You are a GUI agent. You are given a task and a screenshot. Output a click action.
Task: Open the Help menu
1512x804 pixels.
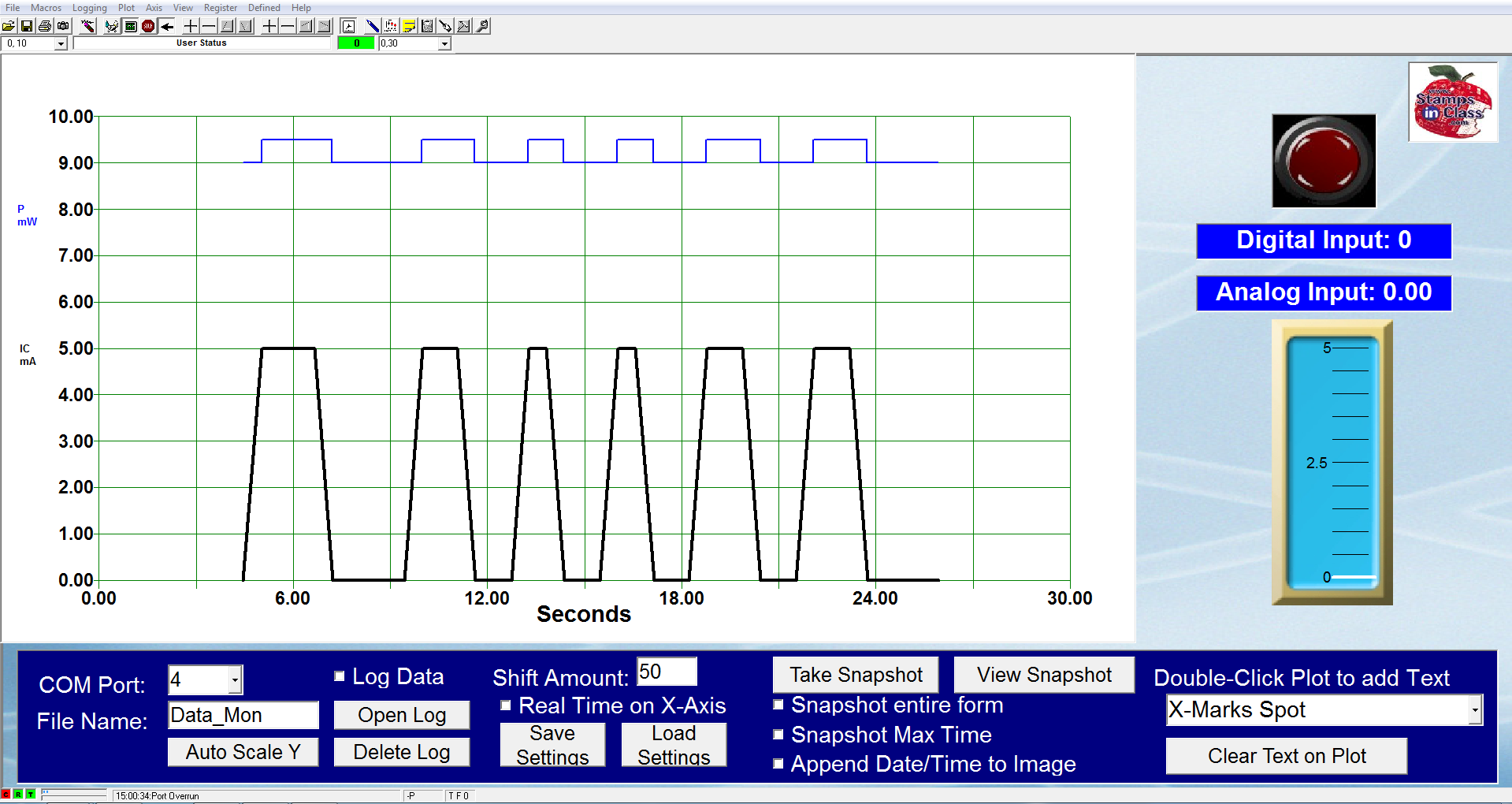pos(301,8)
